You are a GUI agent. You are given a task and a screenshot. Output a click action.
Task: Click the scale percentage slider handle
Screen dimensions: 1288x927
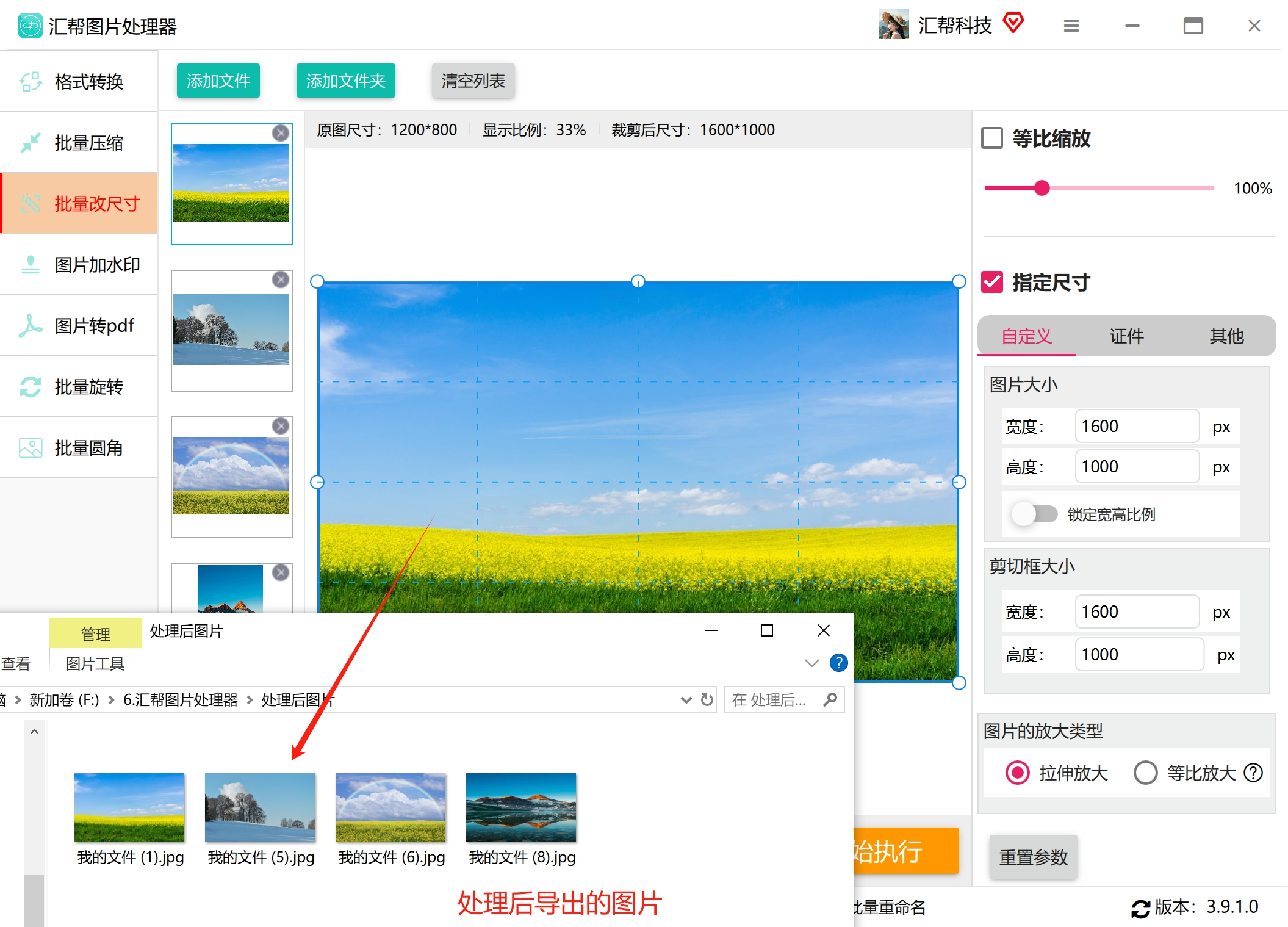click(1042, 188)
